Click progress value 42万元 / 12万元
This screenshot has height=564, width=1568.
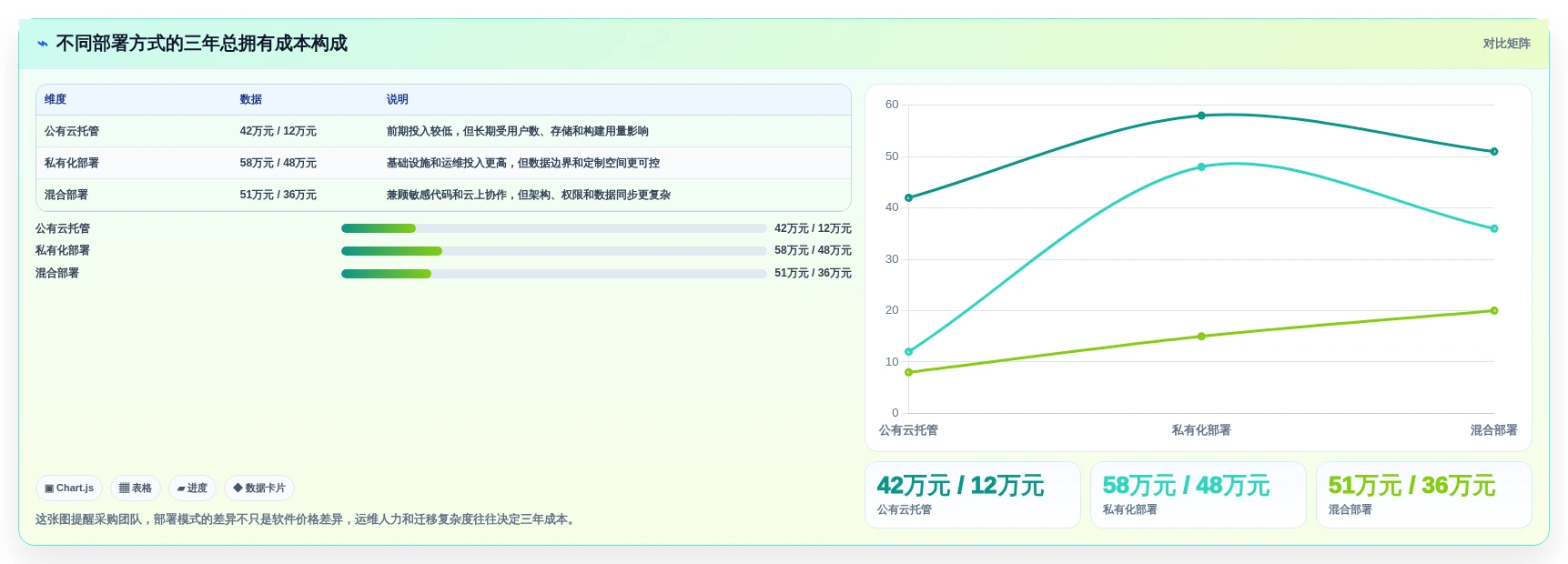tap(813, 229)
